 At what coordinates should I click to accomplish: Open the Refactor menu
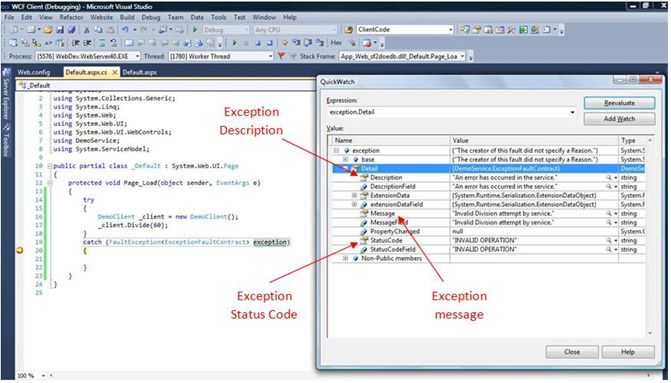[x=71, y=18]
